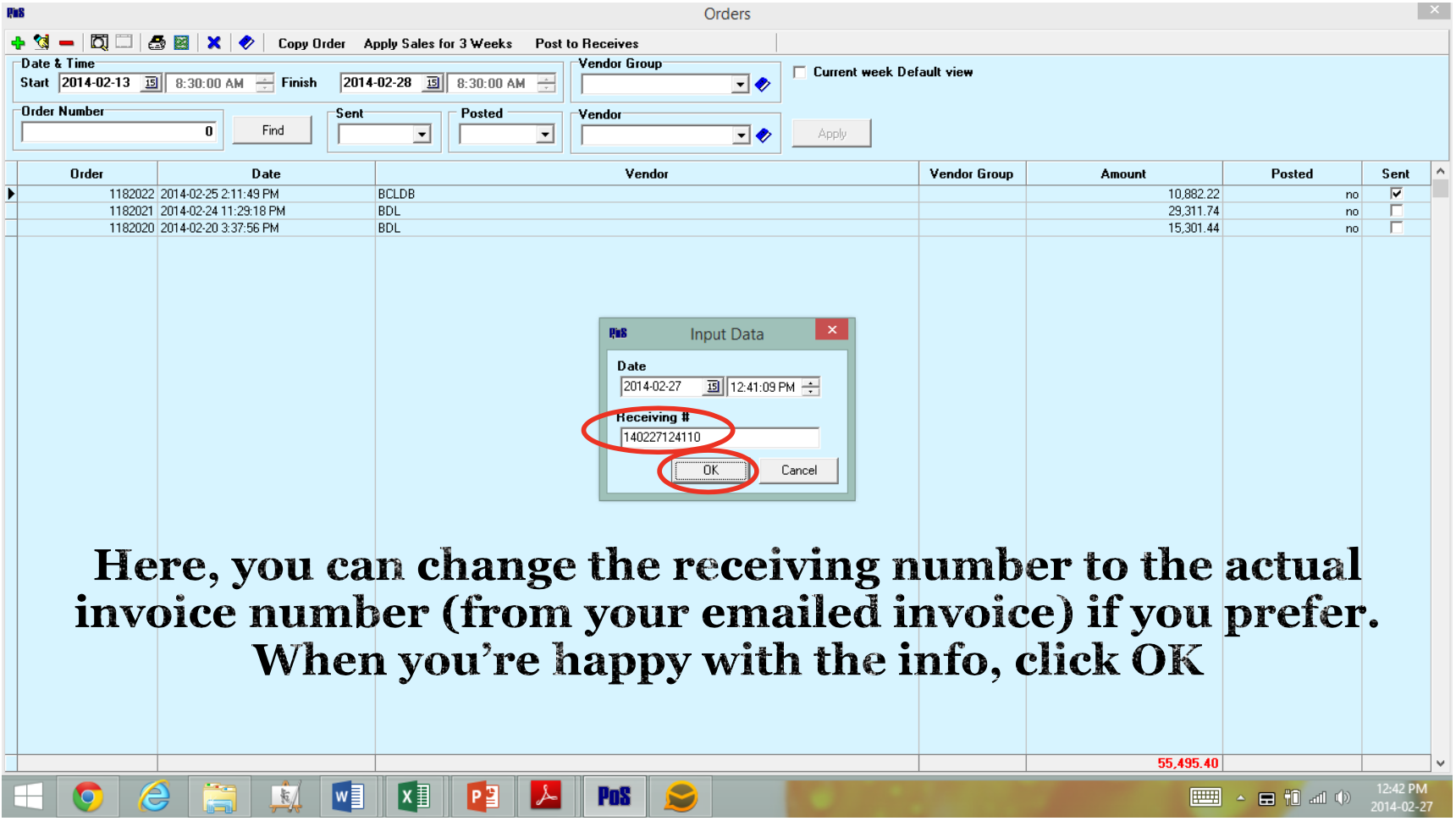This screenshot has width=1456, height=821.
Task: Adjust Start time spinner arrows
Action: 265,83
